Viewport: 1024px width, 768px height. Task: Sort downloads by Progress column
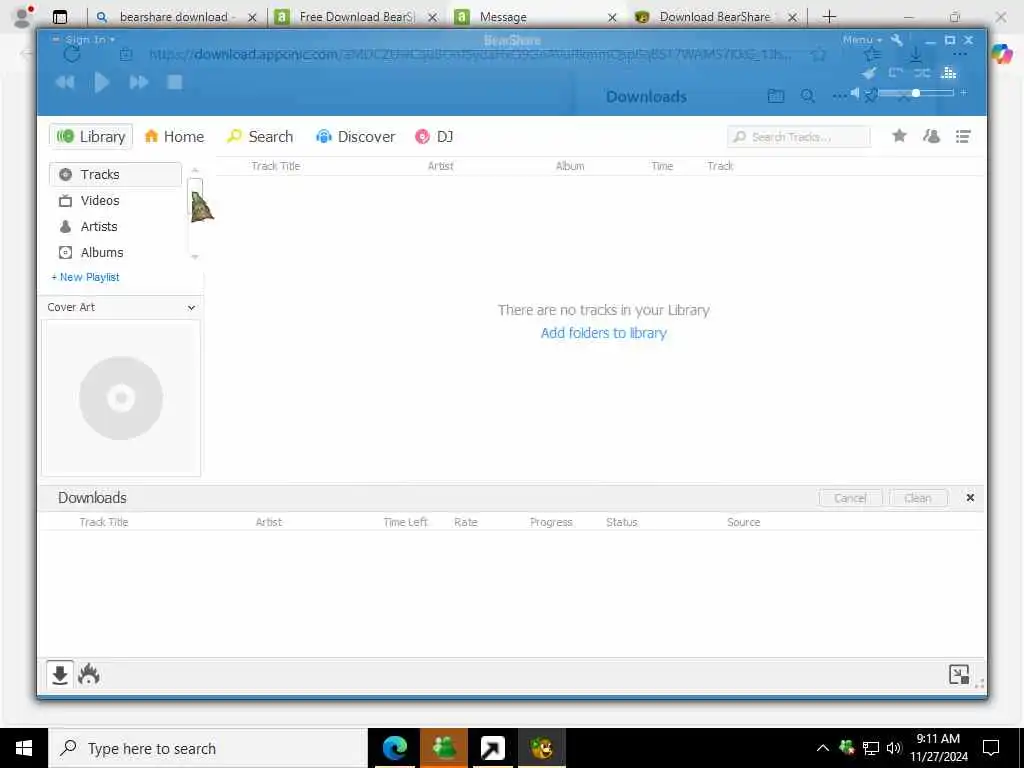551,522
